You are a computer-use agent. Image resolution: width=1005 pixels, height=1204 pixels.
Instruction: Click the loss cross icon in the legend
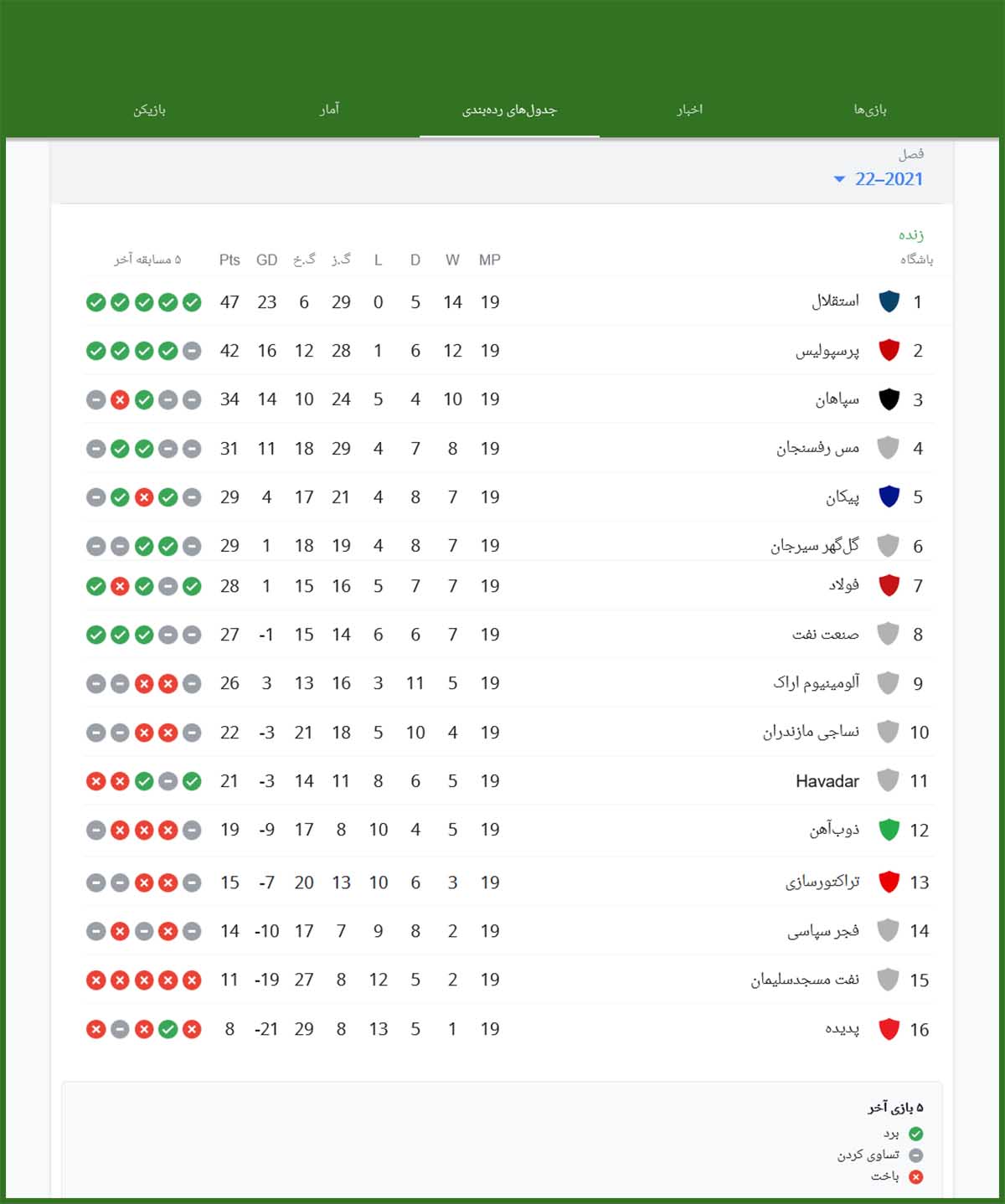(x=918, y=1176)
